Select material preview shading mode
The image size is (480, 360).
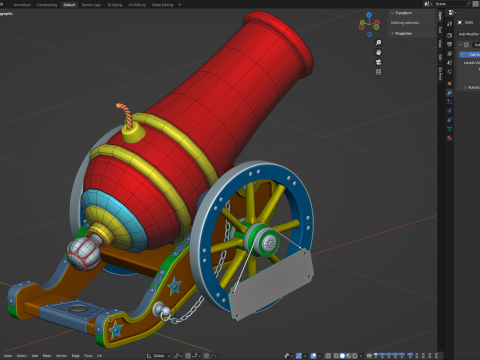(348, 356)
